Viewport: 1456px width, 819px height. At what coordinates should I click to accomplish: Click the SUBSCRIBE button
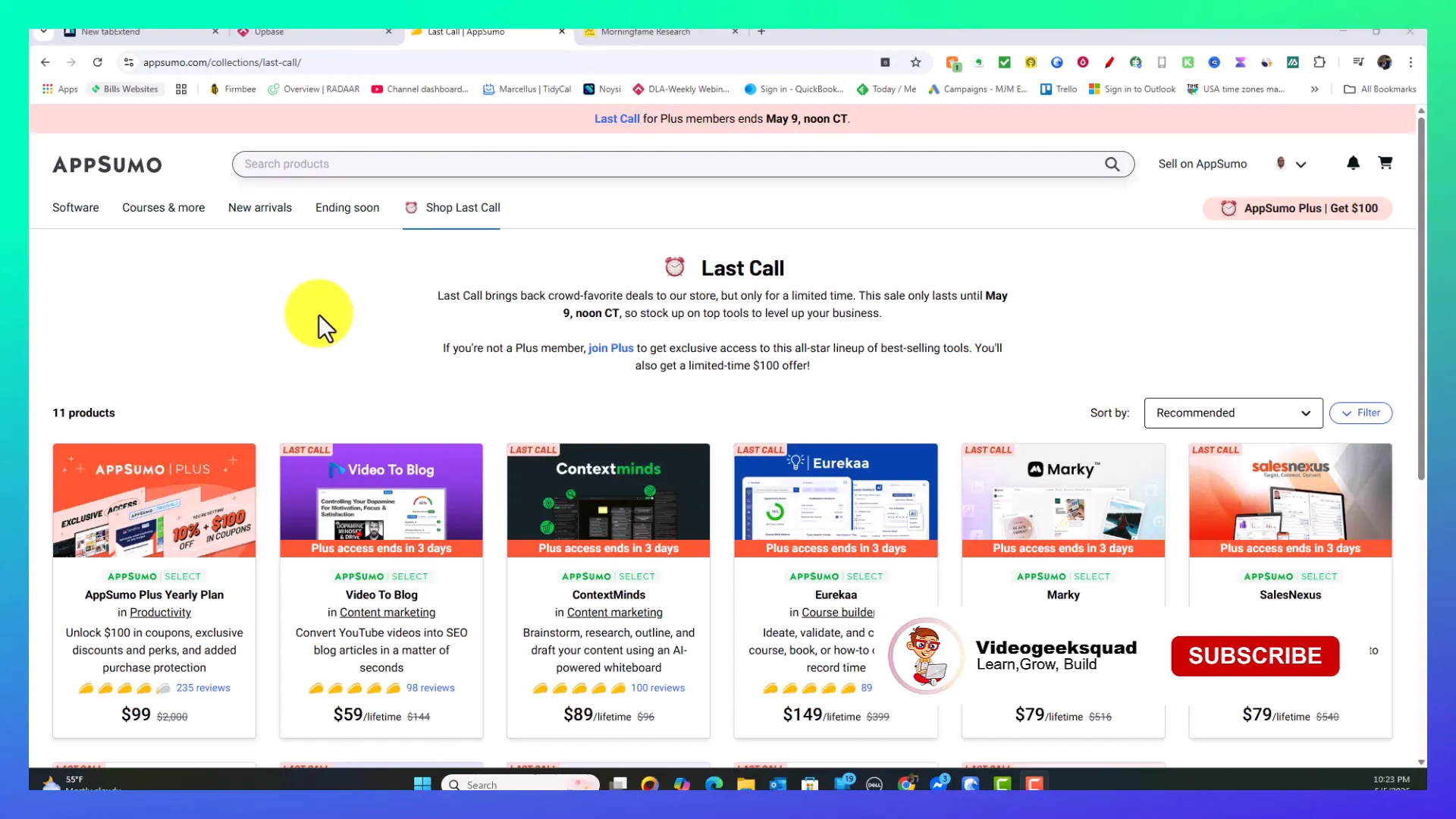(x=1254, y=656)
